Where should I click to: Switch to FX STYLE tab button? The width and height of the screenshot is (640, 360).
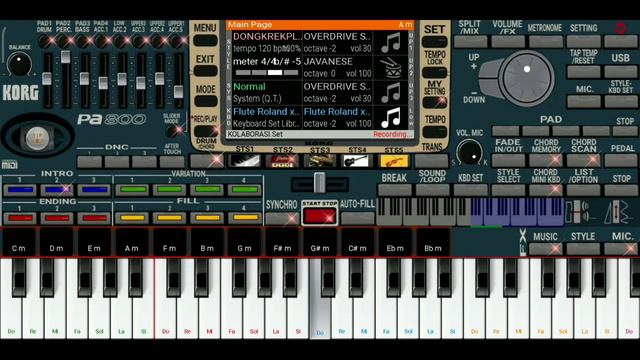click(583, 249)
